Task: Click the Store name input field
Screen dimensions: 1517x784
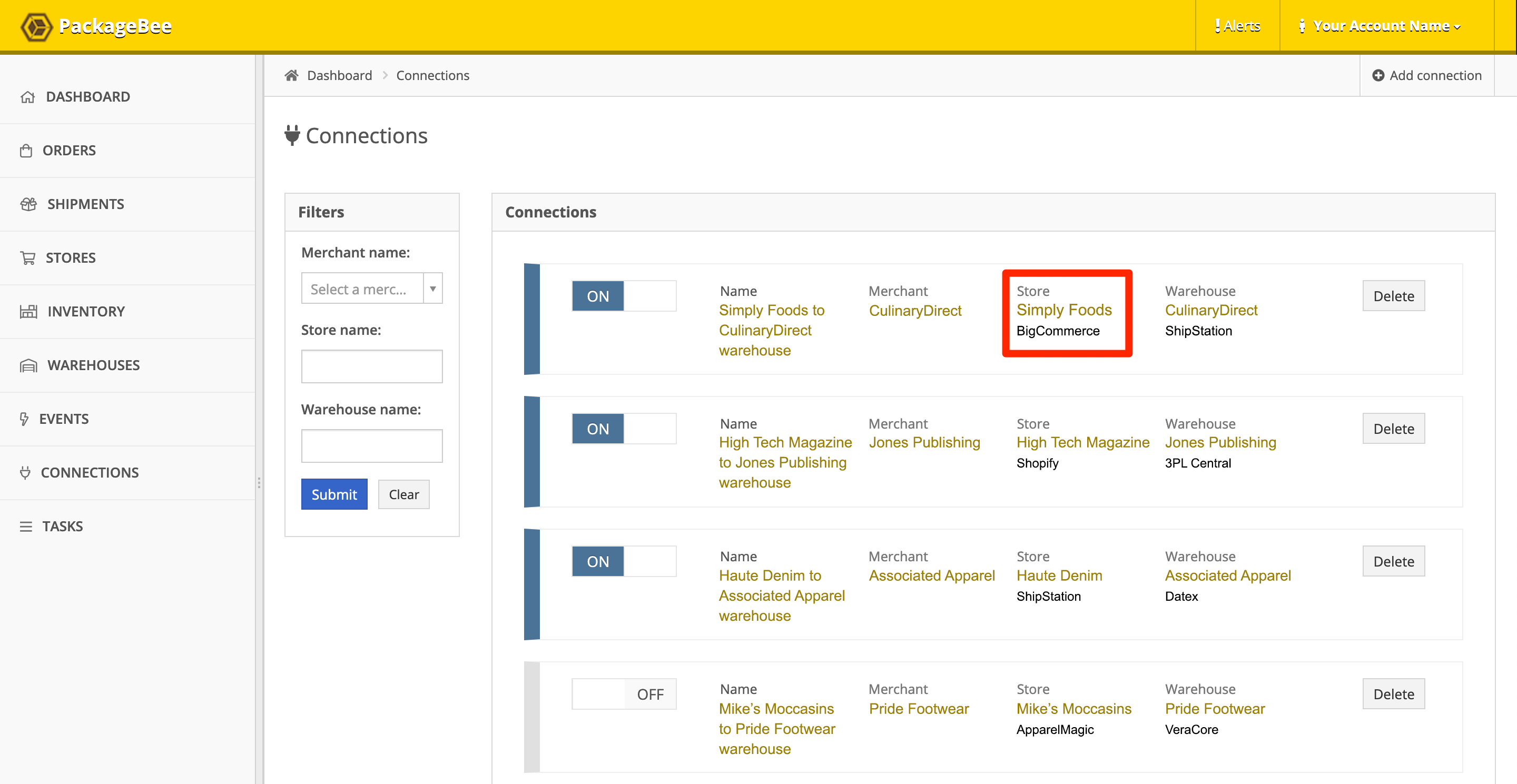Action: (371, 366)
